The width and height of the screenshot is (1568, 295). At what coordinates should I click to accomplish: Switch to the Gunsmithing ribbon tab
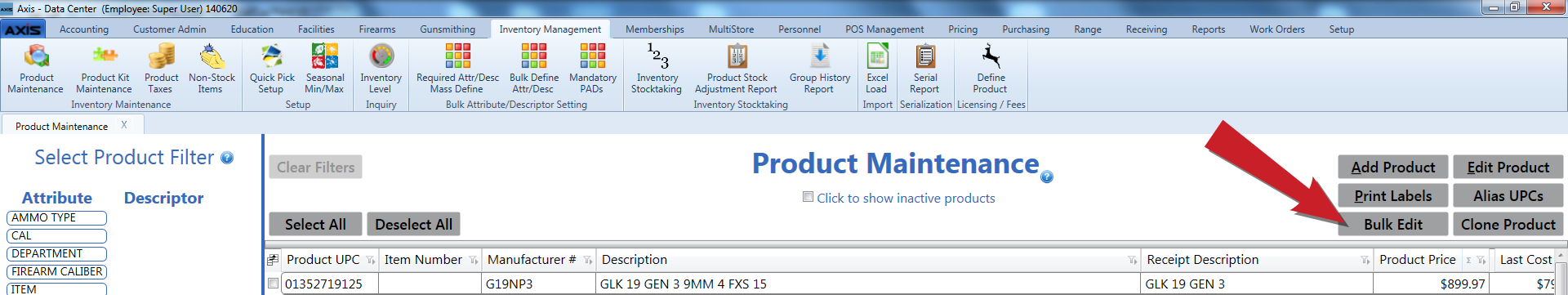[448, 29]
